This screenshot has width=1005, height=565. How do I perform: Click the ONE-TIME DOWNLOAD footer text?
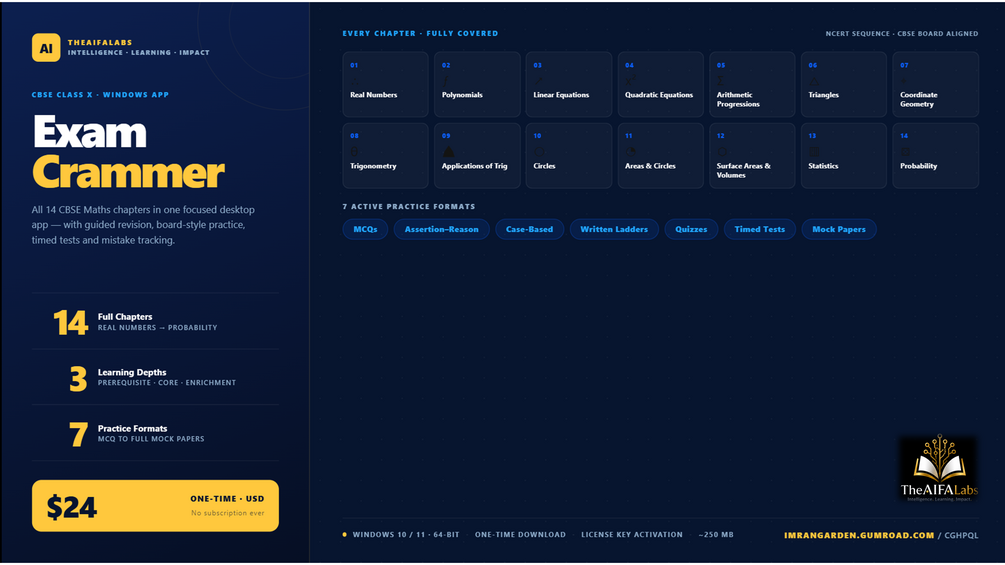tap(520, 535)
